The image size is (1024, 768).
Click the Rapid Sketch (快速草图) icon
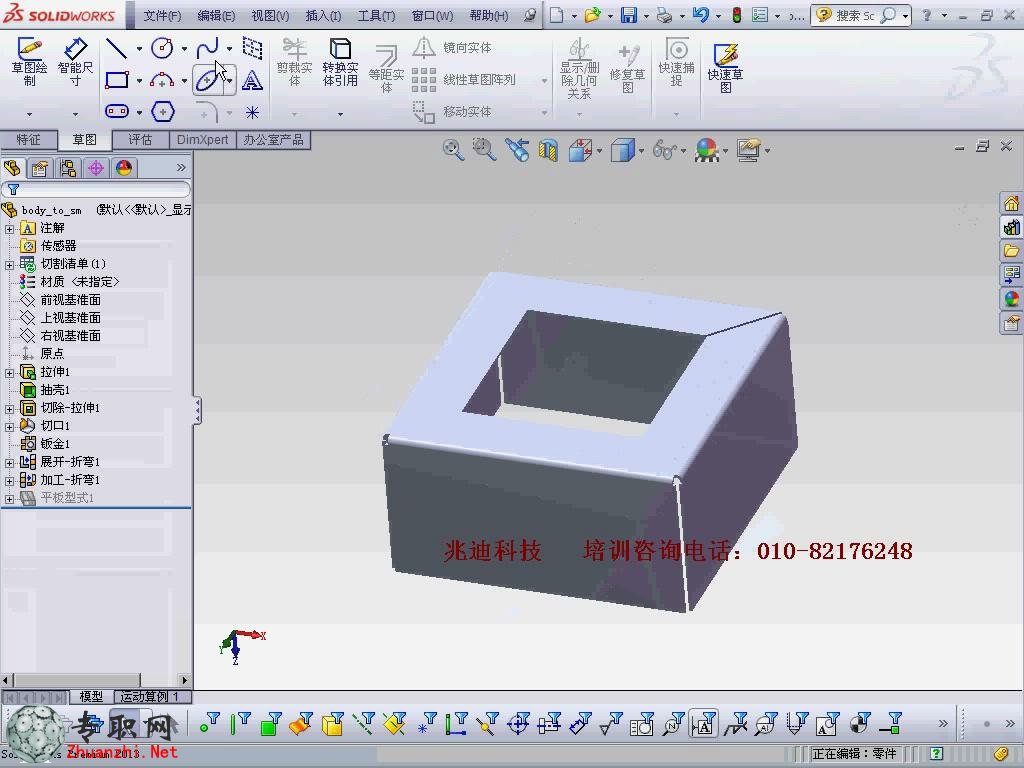(x=725, y=67)
